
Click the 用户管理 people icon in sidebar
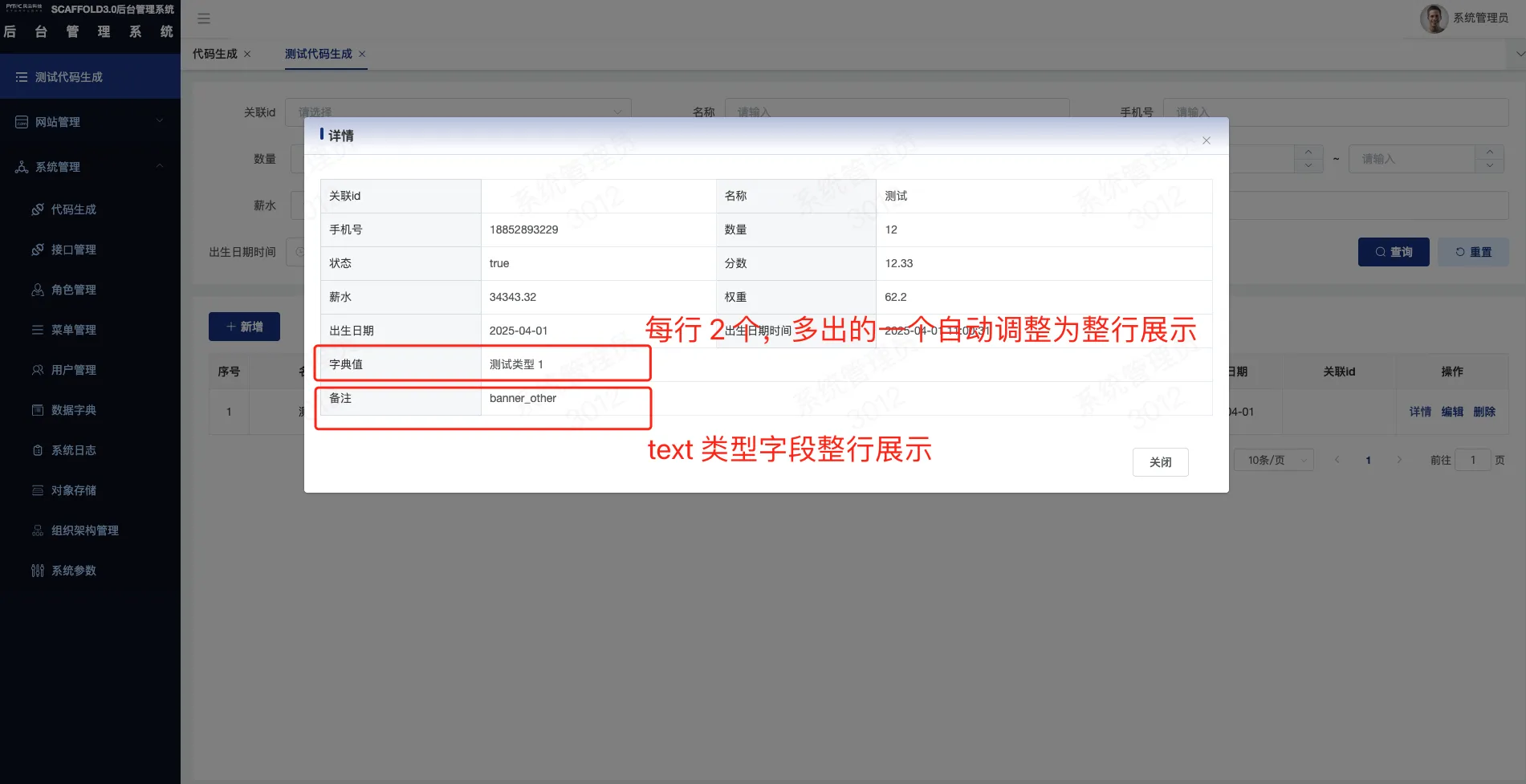tap(38, 370)
